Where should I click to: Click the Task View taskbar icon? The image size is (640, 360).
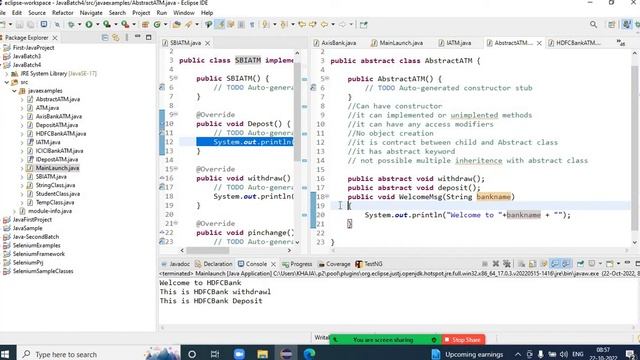coord(215,353)
